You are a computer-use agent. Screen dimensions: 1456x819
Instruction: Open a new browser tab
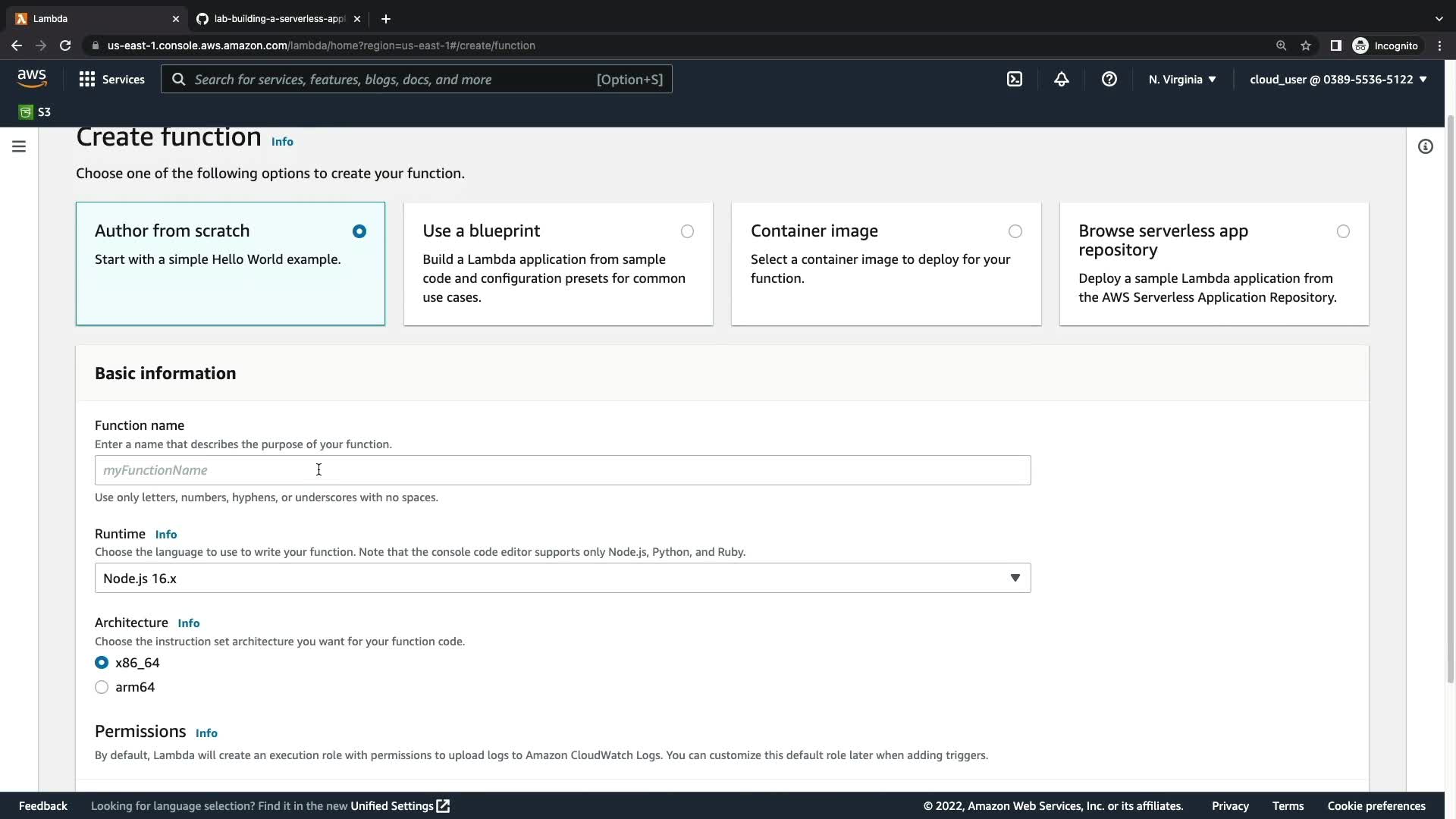tap(385, 18)
